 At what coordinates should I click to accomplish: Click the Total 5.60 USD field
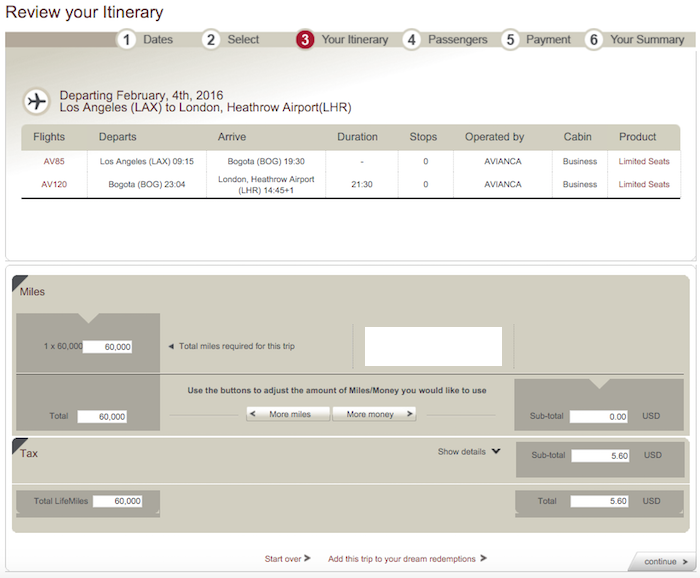click(x=599, y=501)
